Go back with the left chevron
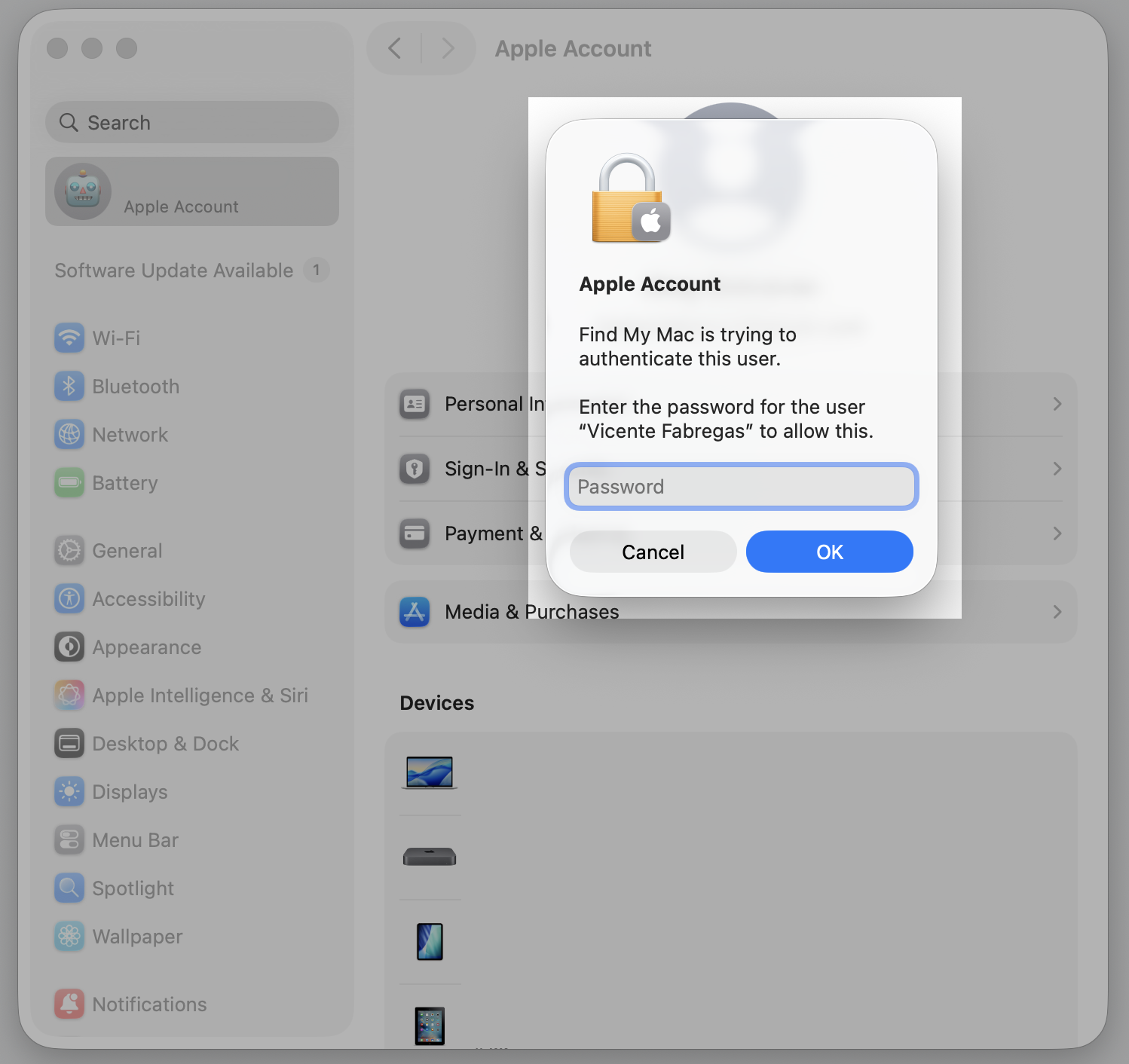This screenshot has height=1064, width=1129. tap(394, 48)
